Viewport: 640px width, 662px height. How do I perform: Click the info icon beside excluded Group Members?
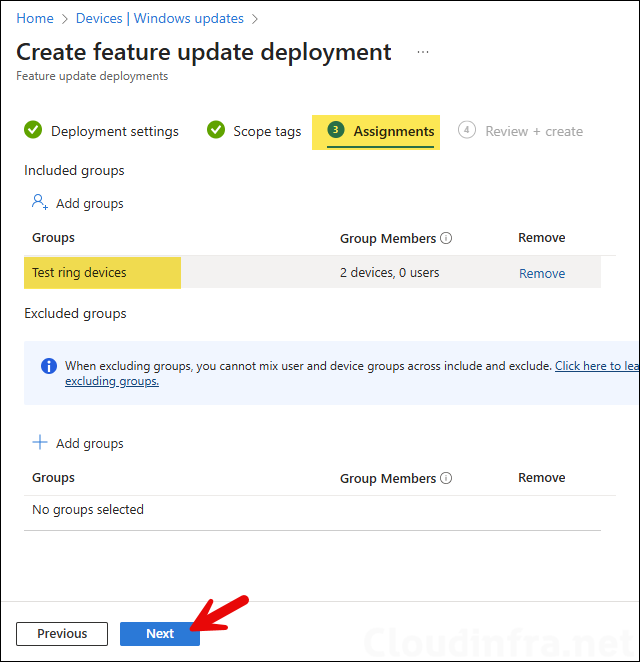[446, 479]
